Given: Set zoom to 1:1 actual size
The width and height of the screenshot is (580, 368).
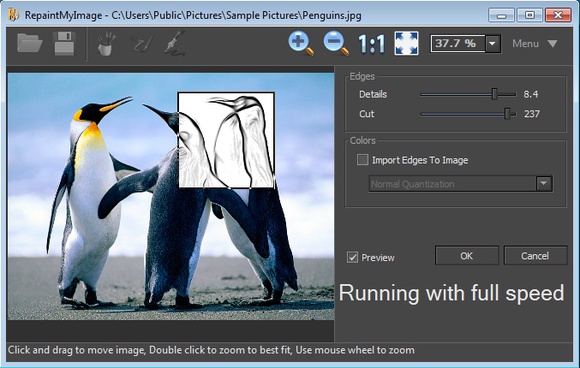Looking at the screenshot, I should (371, 44).
